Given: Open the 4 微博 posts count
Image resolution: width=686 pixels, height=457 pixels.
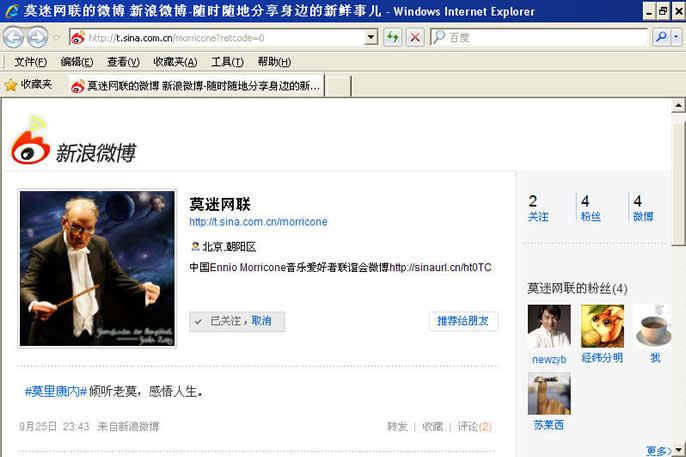Looking at the screenshot, I should [x=643, y=208].
